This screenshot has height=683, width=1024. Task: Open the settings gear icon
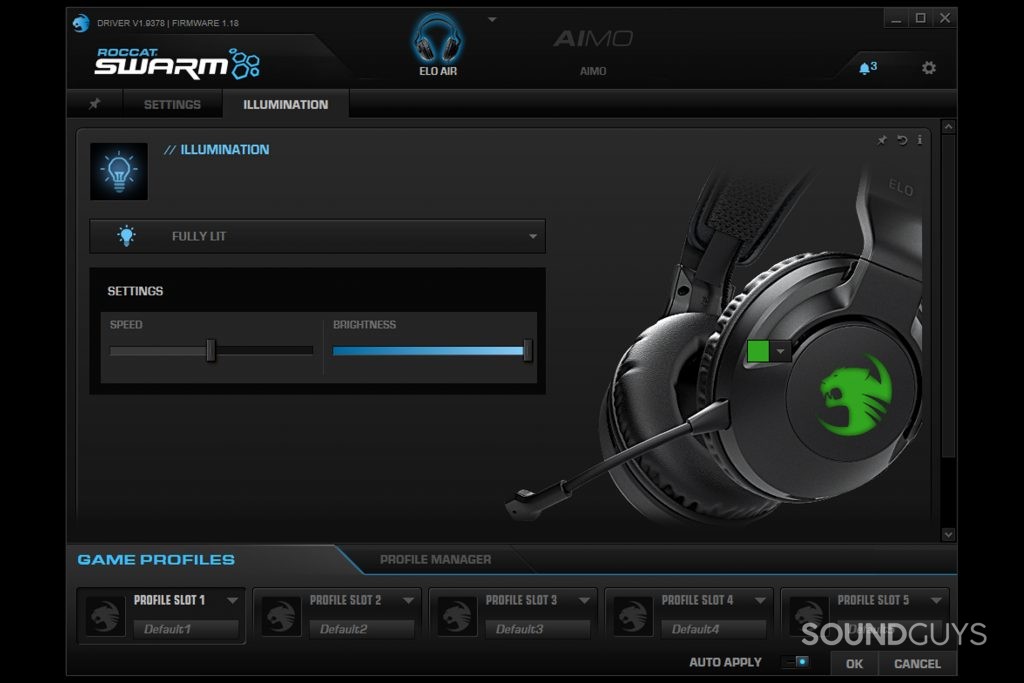tap(929, 68)
